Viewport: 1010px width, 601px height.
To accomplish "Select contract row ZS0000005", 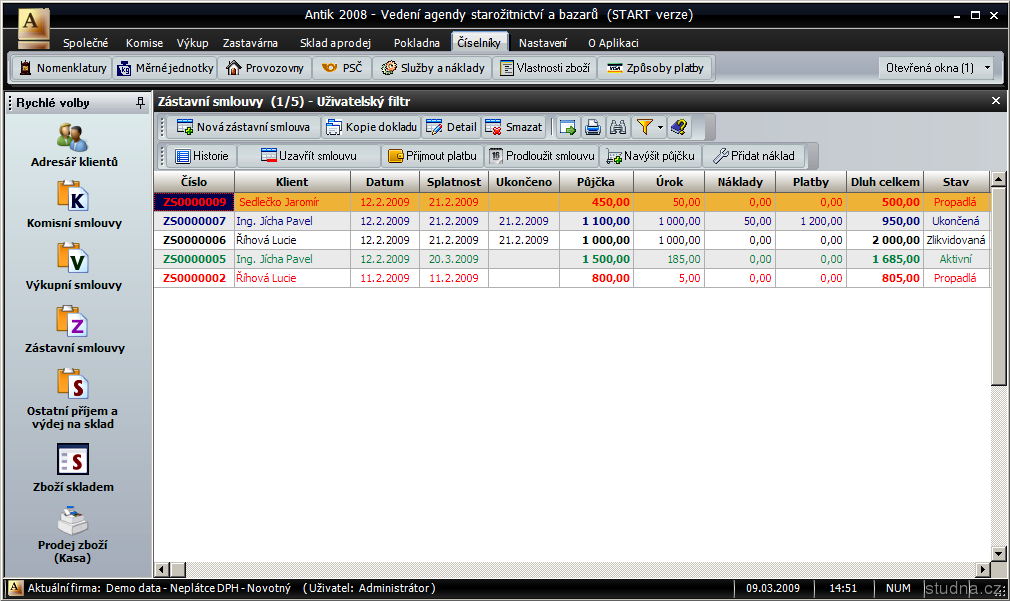I will (x=193, y=259).
